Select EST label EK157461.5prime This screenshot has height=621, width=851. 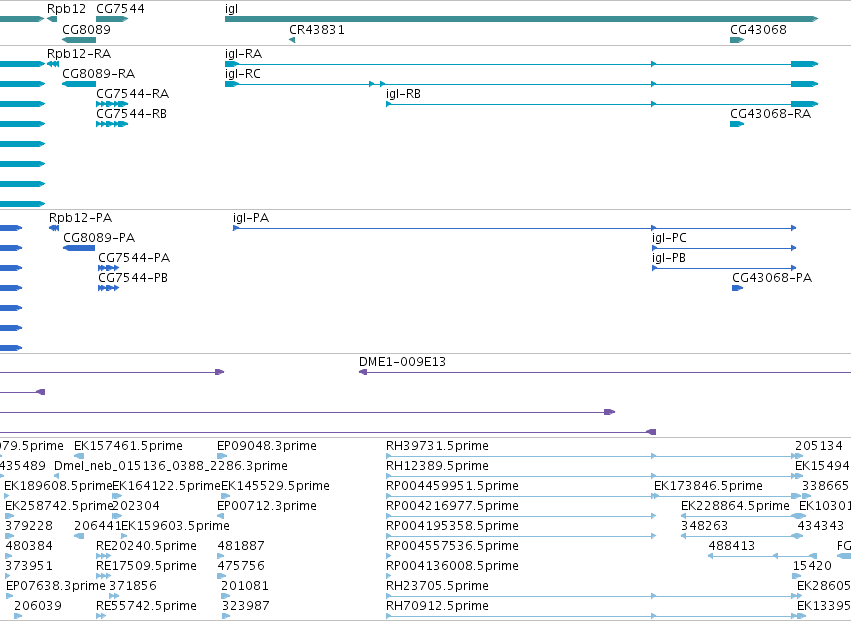coord(129,446)
